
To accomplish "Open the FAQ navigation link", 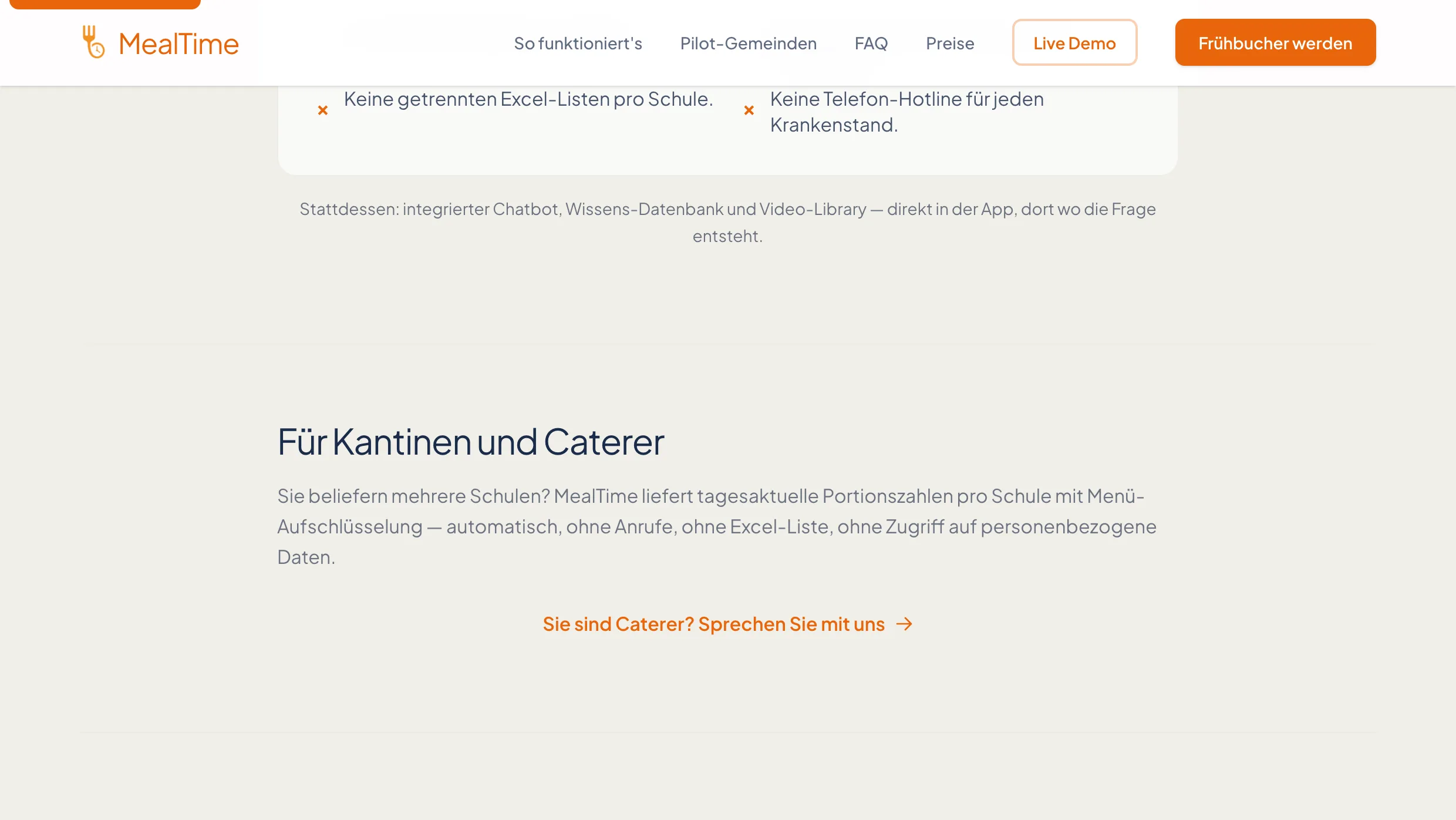I will click(x=871, y=43).
